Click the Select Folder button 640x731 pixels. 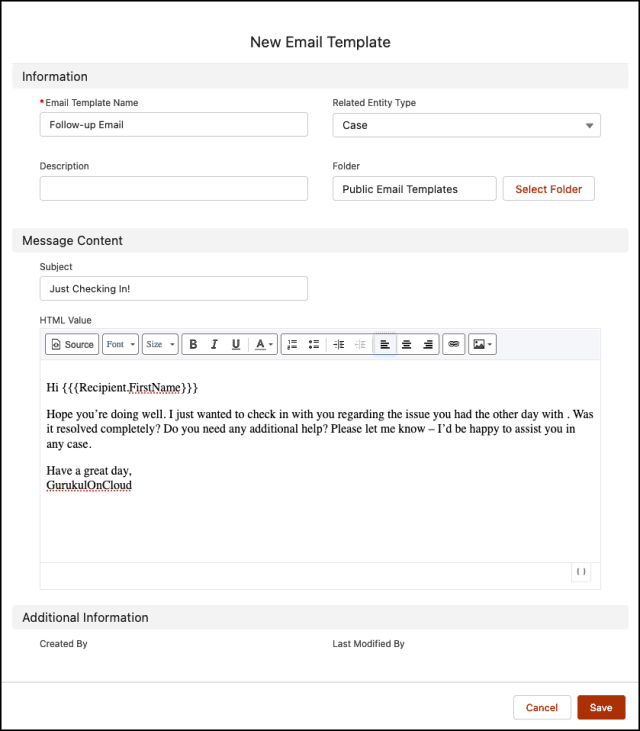(549, 189)
